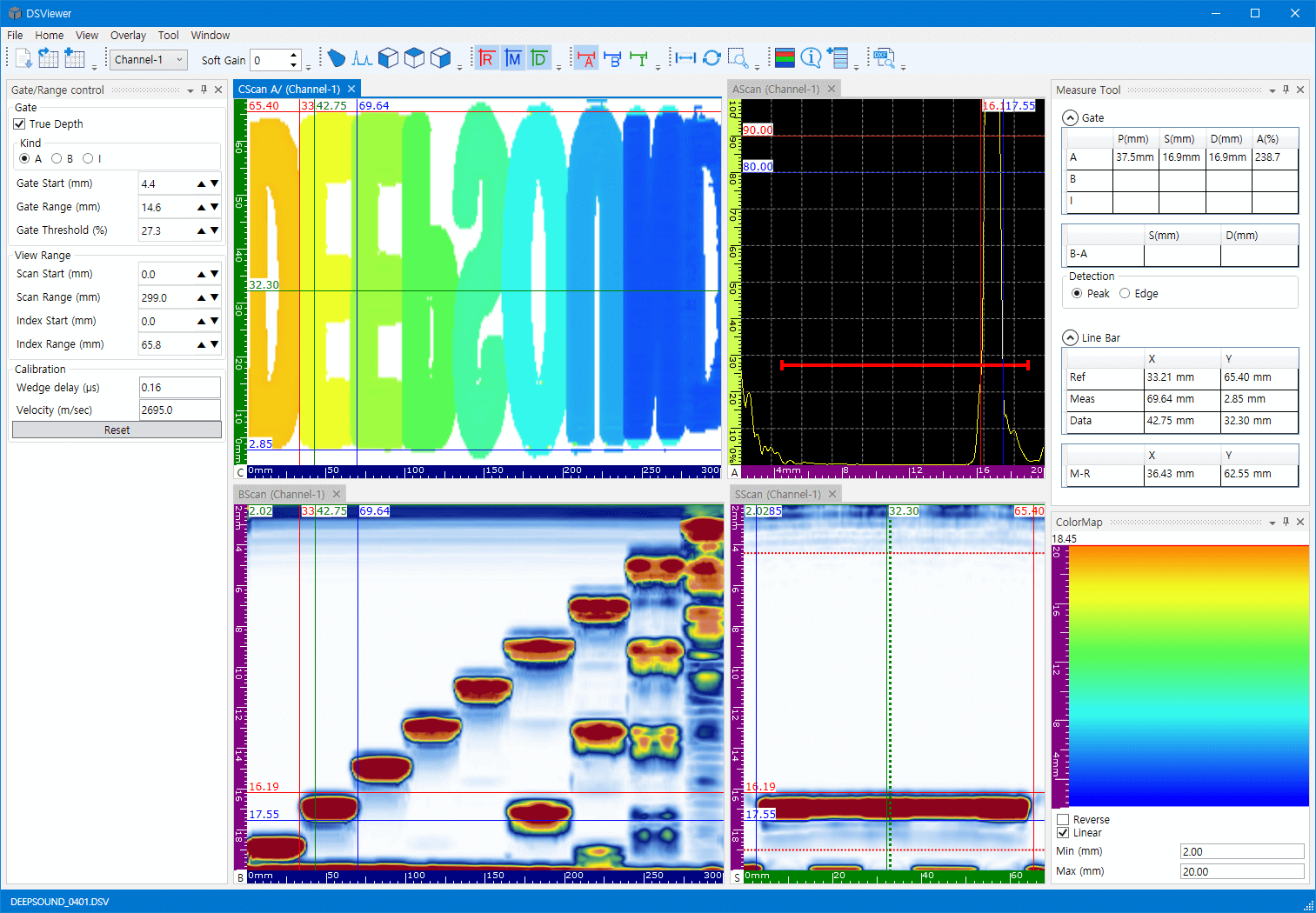Close the Measure Tool panel

(x=1300, y=90)
